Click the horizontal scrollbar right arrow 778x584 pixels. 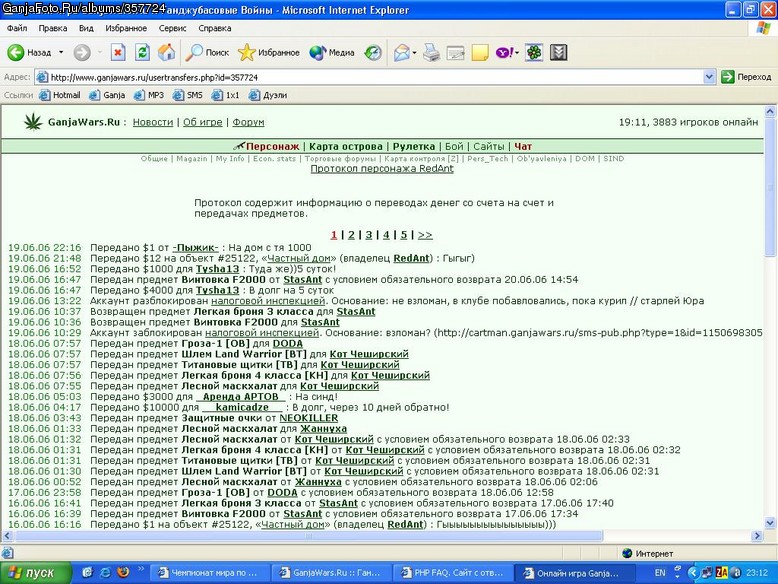tap(757, 536)
